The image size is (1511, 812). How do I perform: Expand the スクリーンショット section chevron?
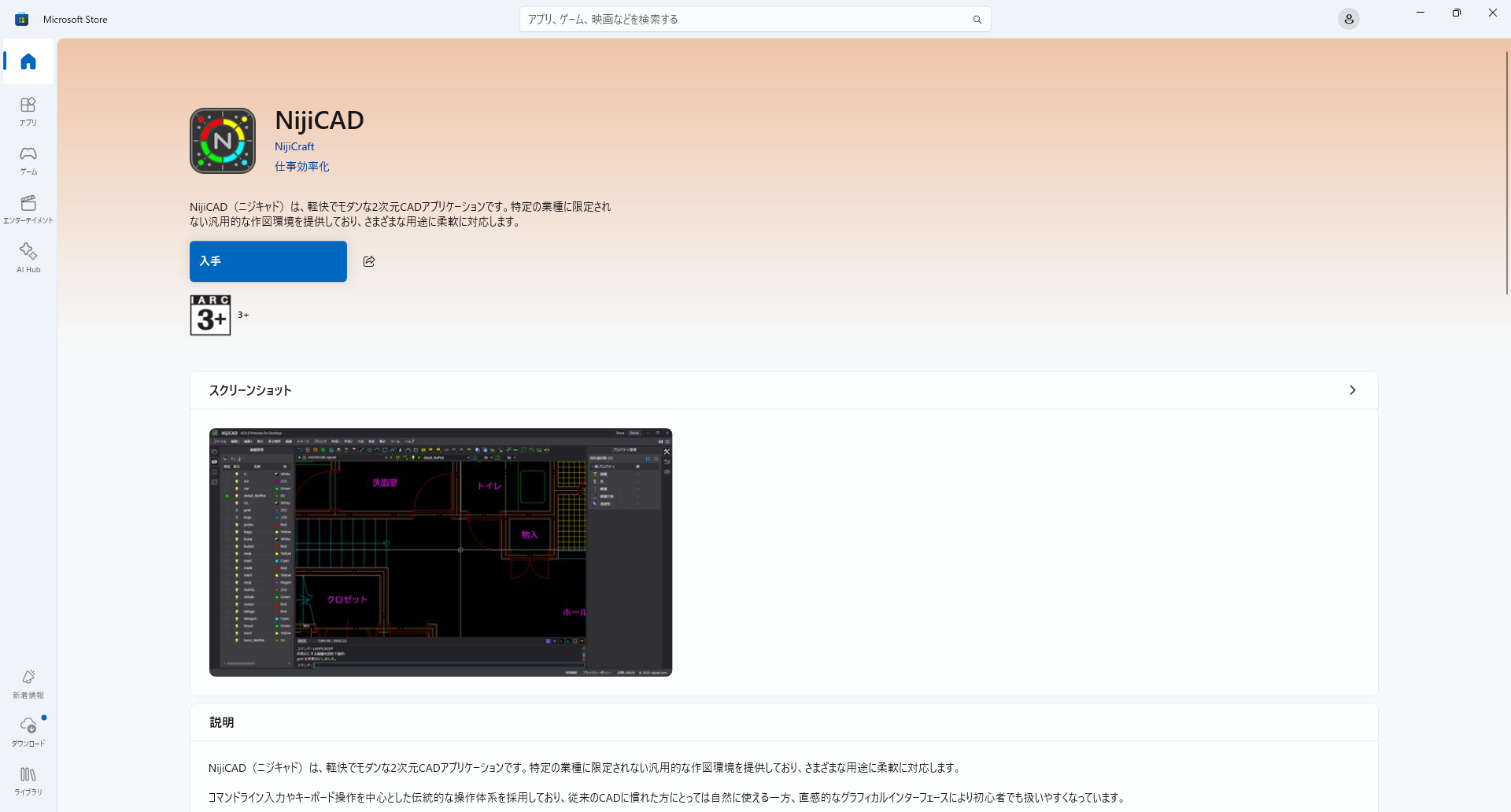point(1352,390)
